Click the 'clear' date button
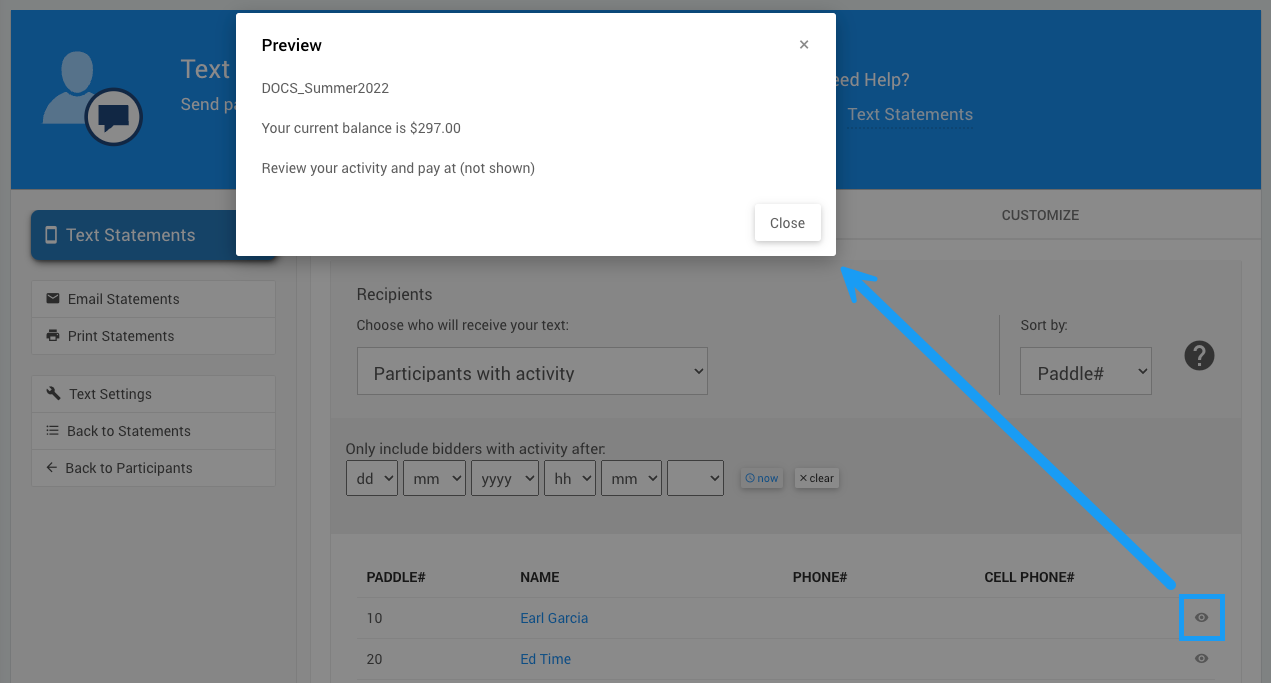 816,478
